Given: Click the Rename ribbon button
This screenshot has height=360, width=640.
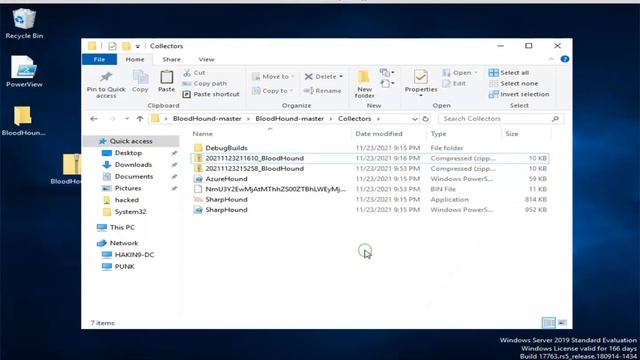Looking at the screenshot, I should pos(322,91).
